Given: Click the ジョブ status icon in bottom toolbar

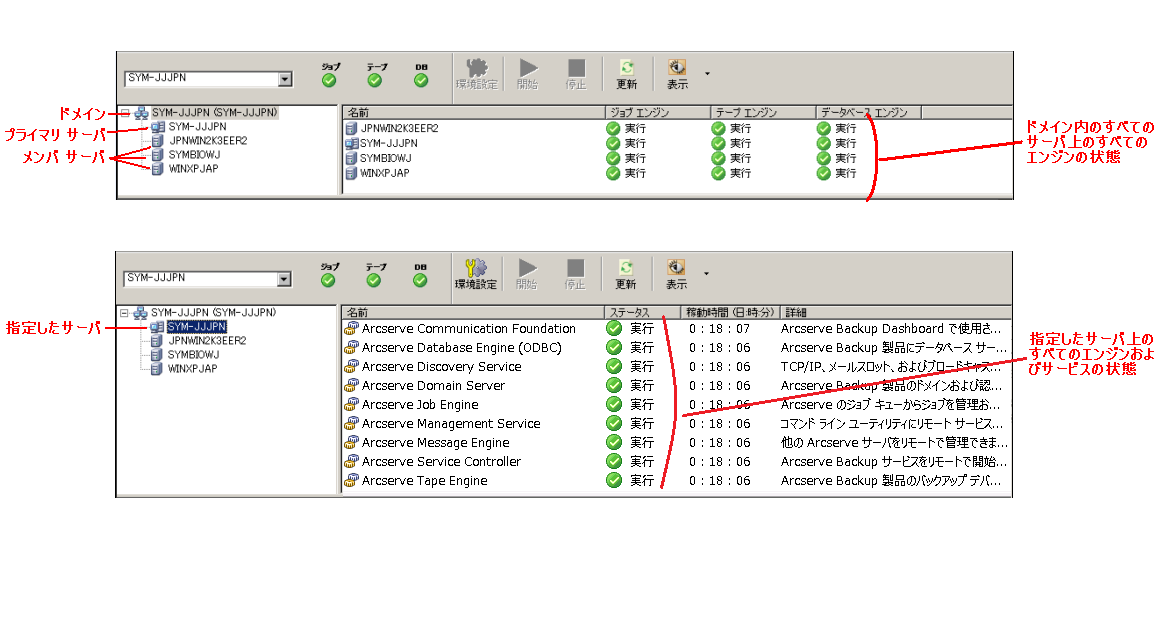Looking at the screenshot, I should [x=328, y=280].
